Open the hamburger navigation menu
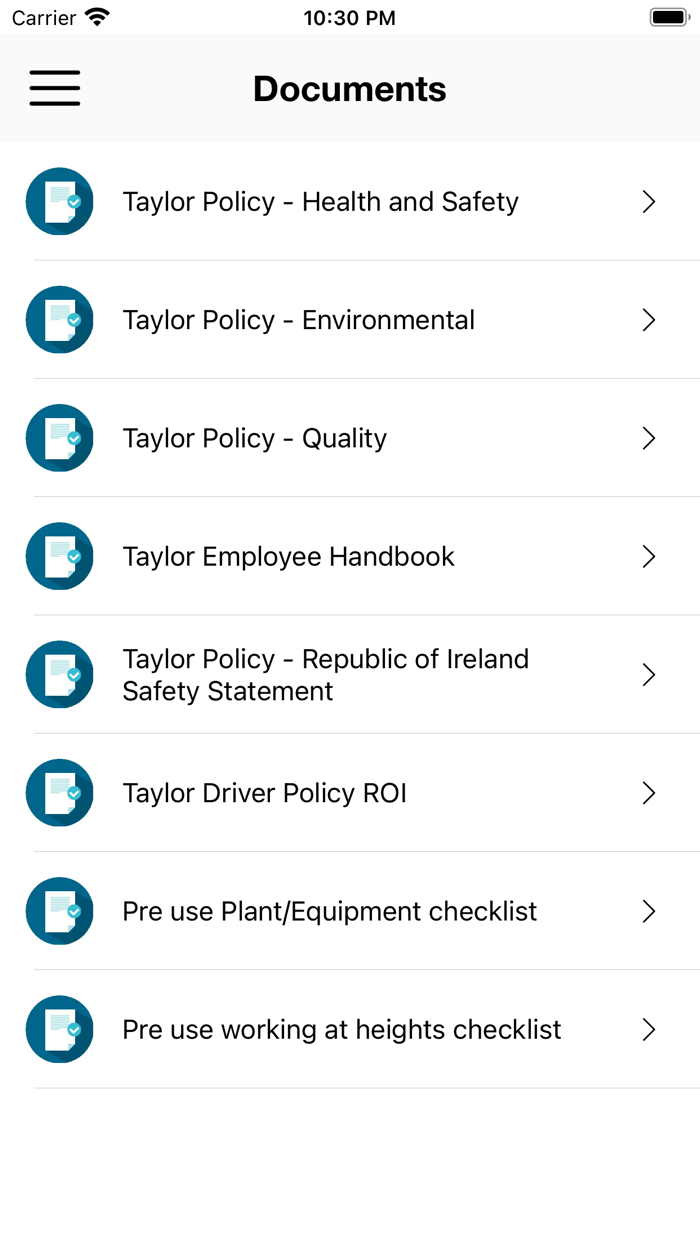 (54, 88)
